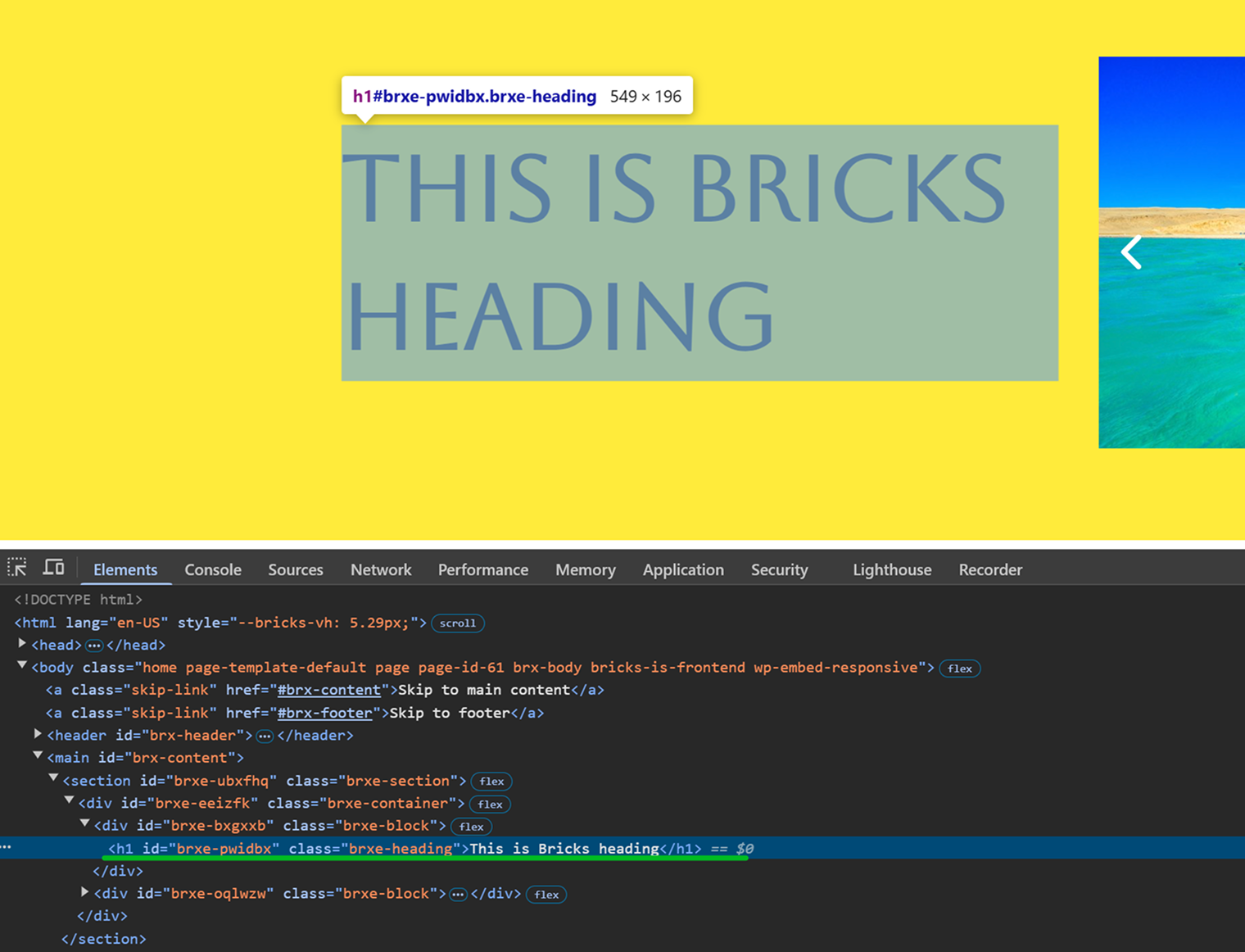Image resolution: width=1245 pixels, height=952 pixels.
Task: Expand the ellipsis inside the head element
Action: [x=94, y=646]
